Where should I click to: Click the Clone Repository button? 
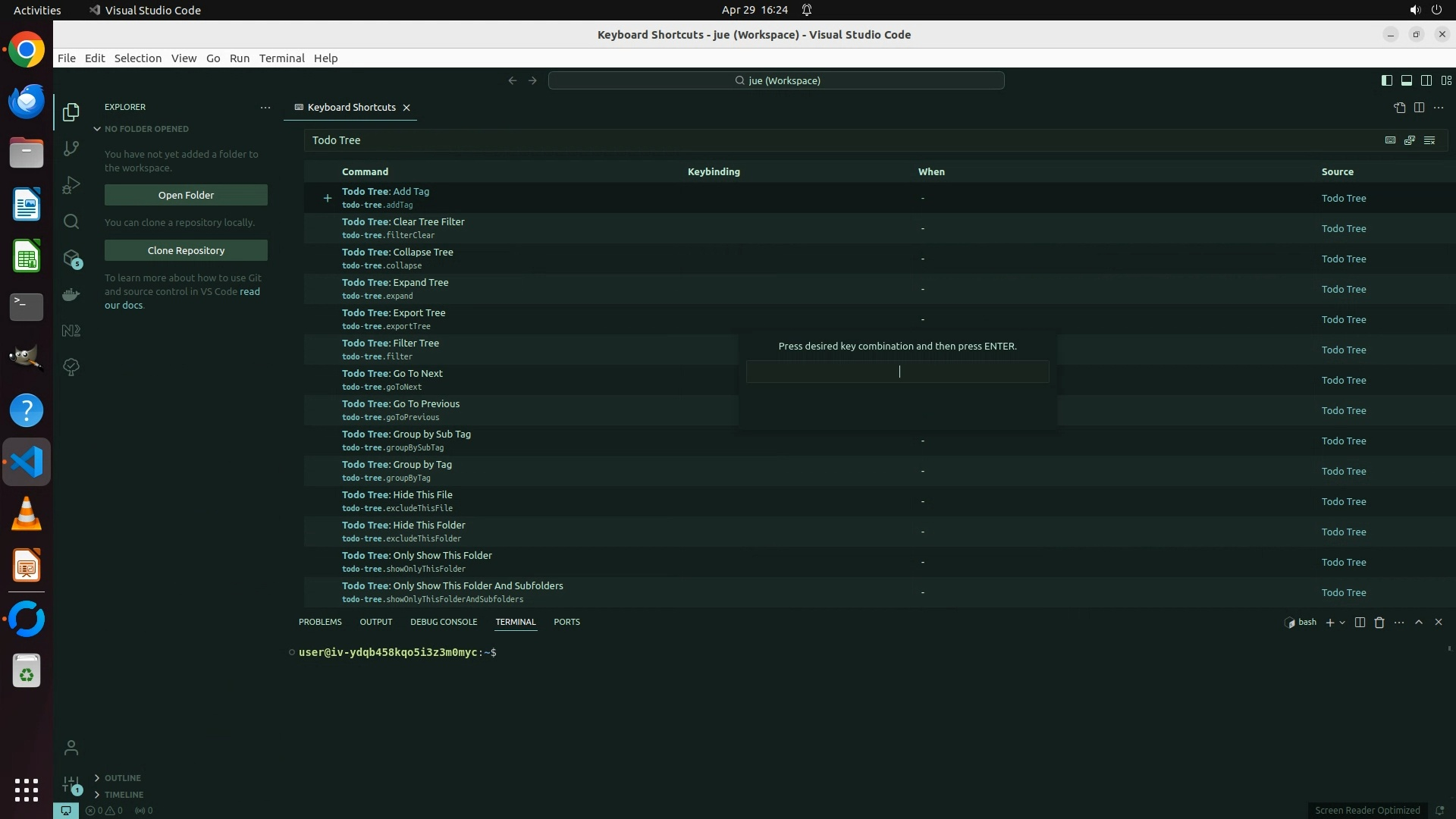pos(186,250)
